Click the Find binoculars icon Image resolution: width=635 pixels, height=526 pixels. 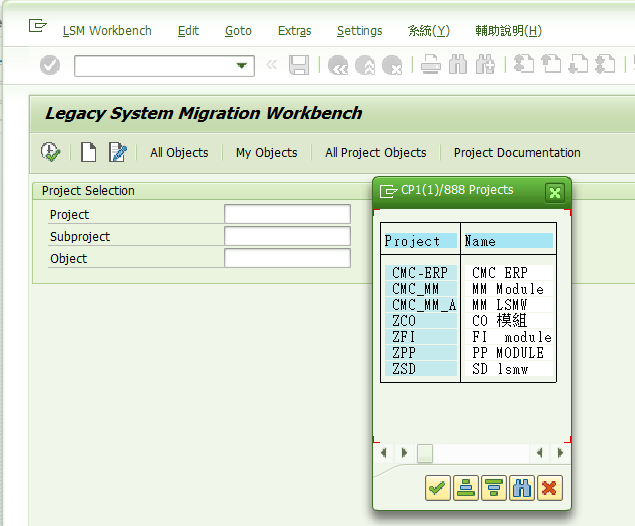(458, 65)
